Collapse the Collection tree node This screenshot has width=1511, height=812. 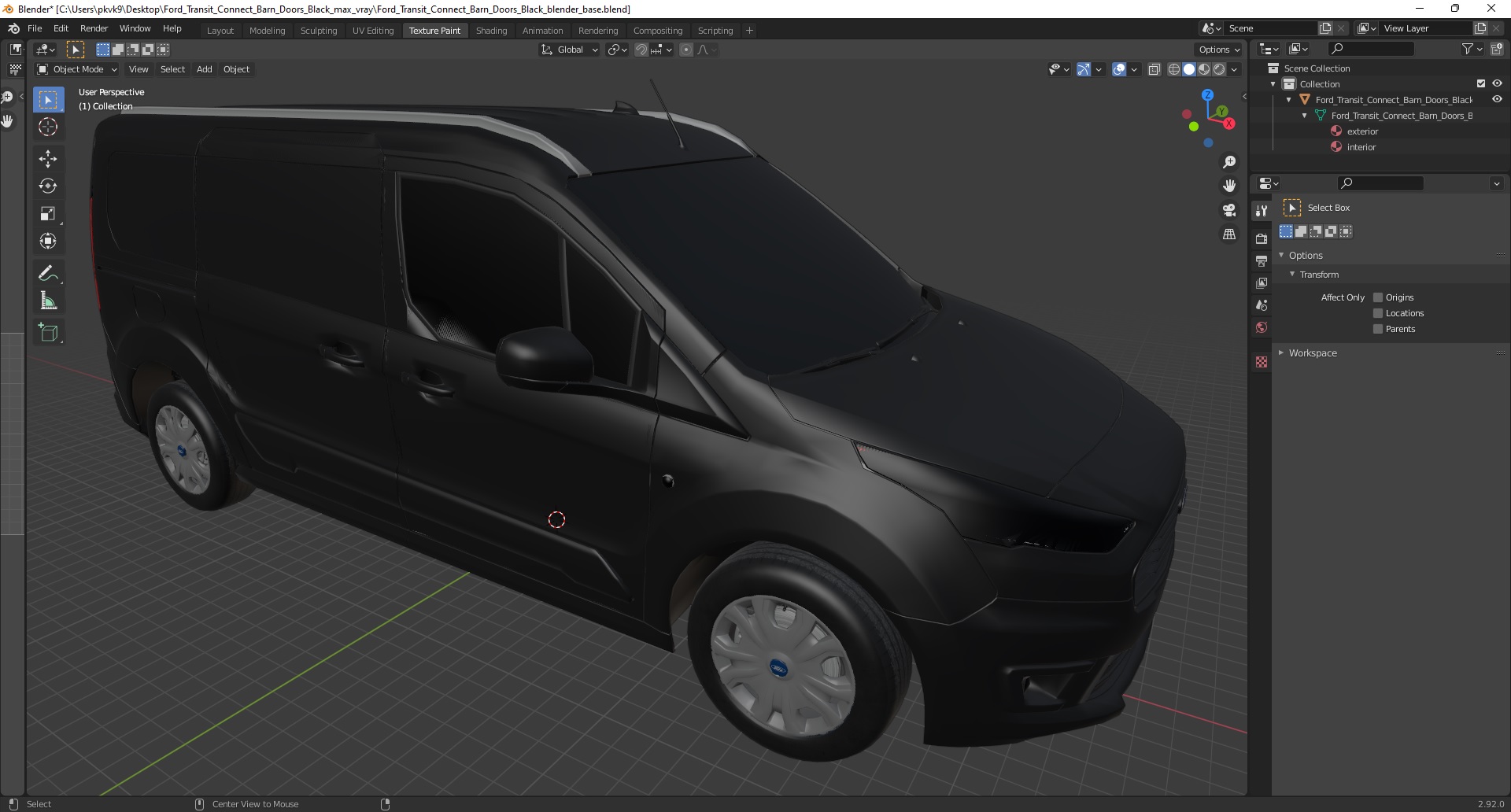pos(1273,84)
